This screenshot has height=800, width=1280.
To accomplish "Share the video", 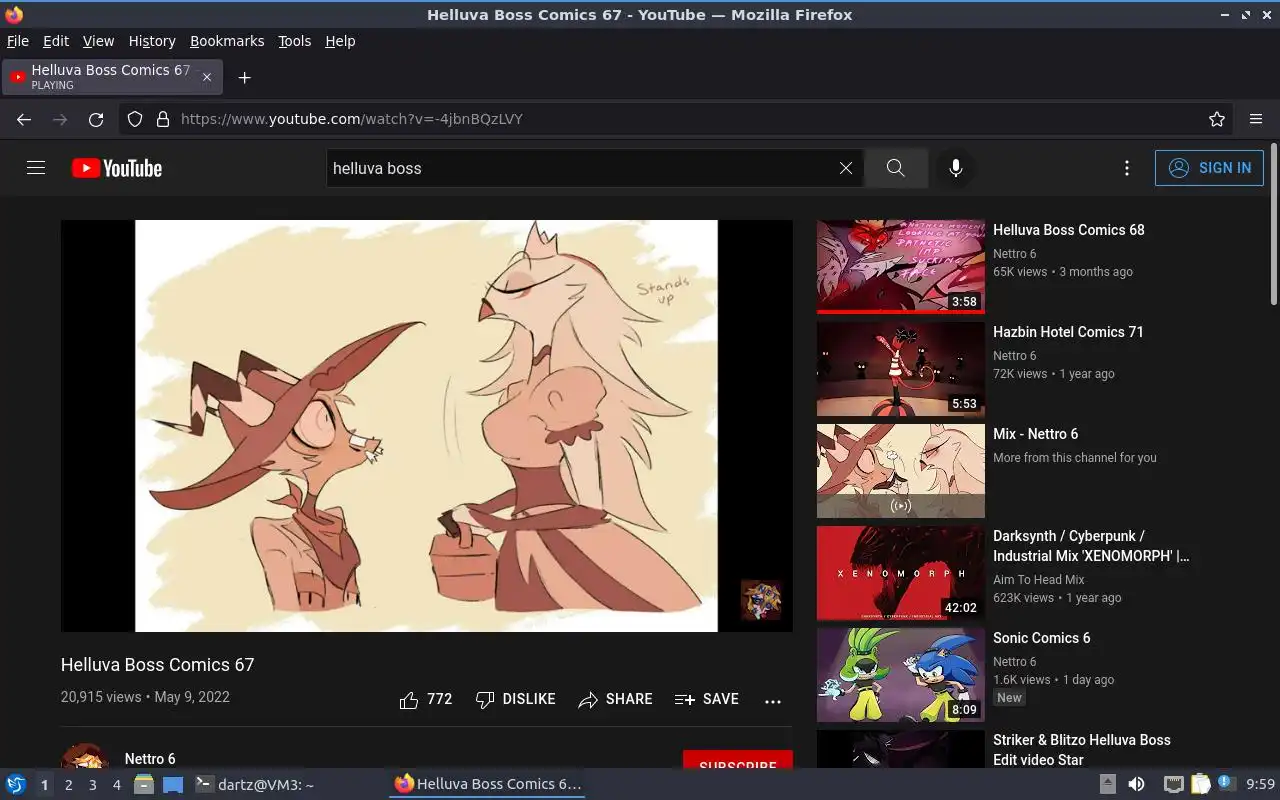I will (615, 699).
